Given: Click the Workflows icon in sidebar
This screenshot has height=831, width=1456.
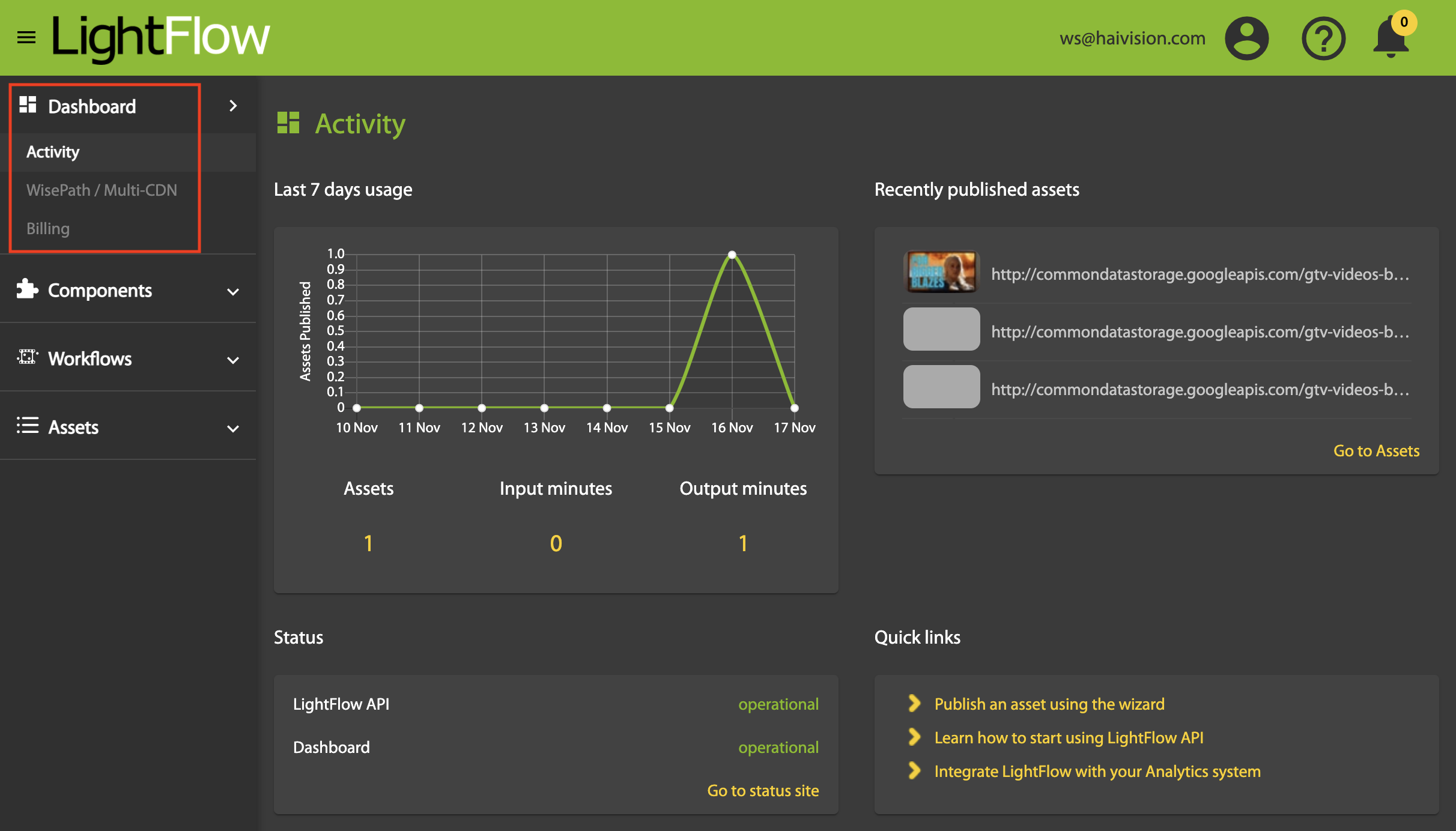Looking at the screenshot, I should pos(28,358).
